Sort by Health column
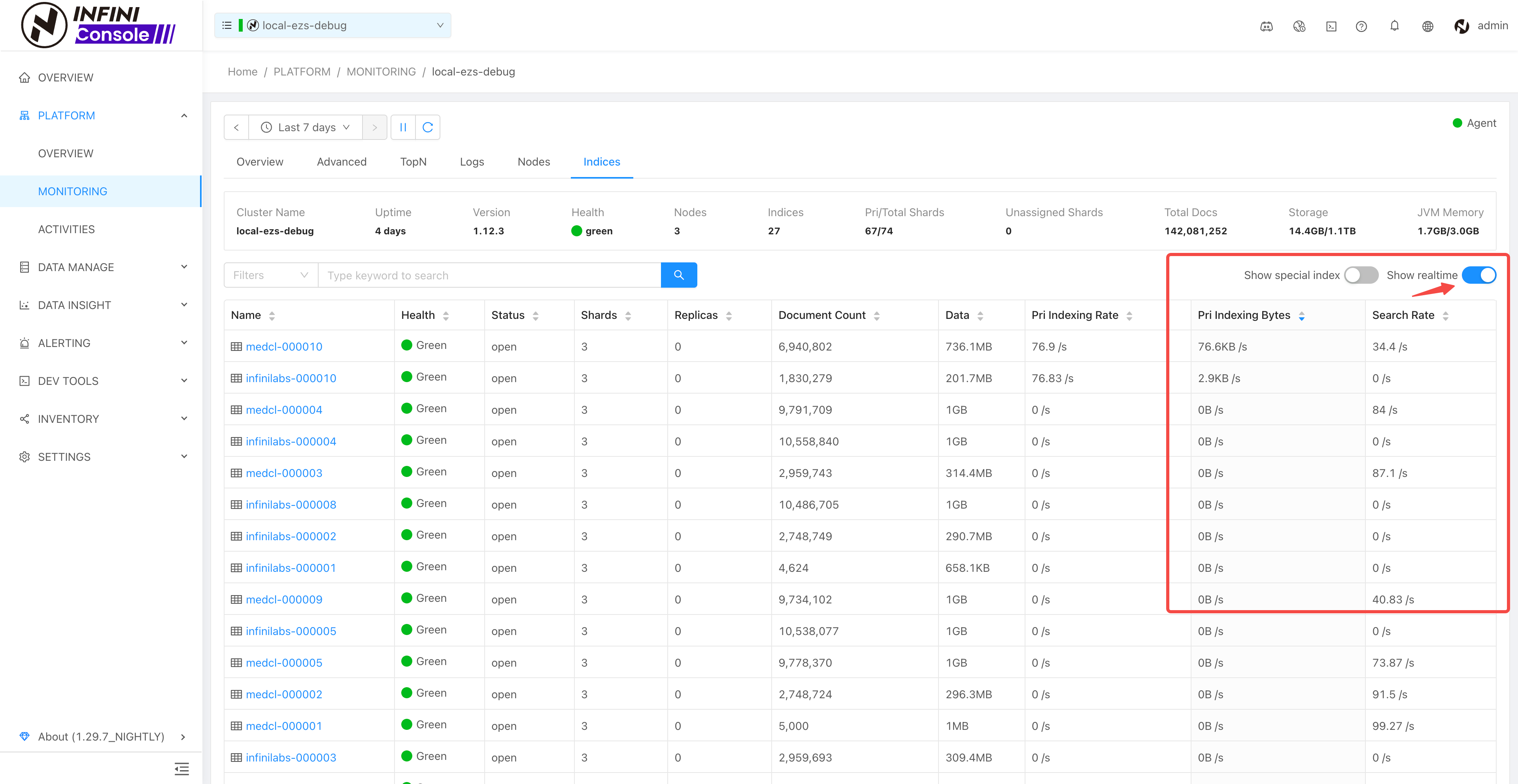 pyautogui.click(x=446, y=316)
